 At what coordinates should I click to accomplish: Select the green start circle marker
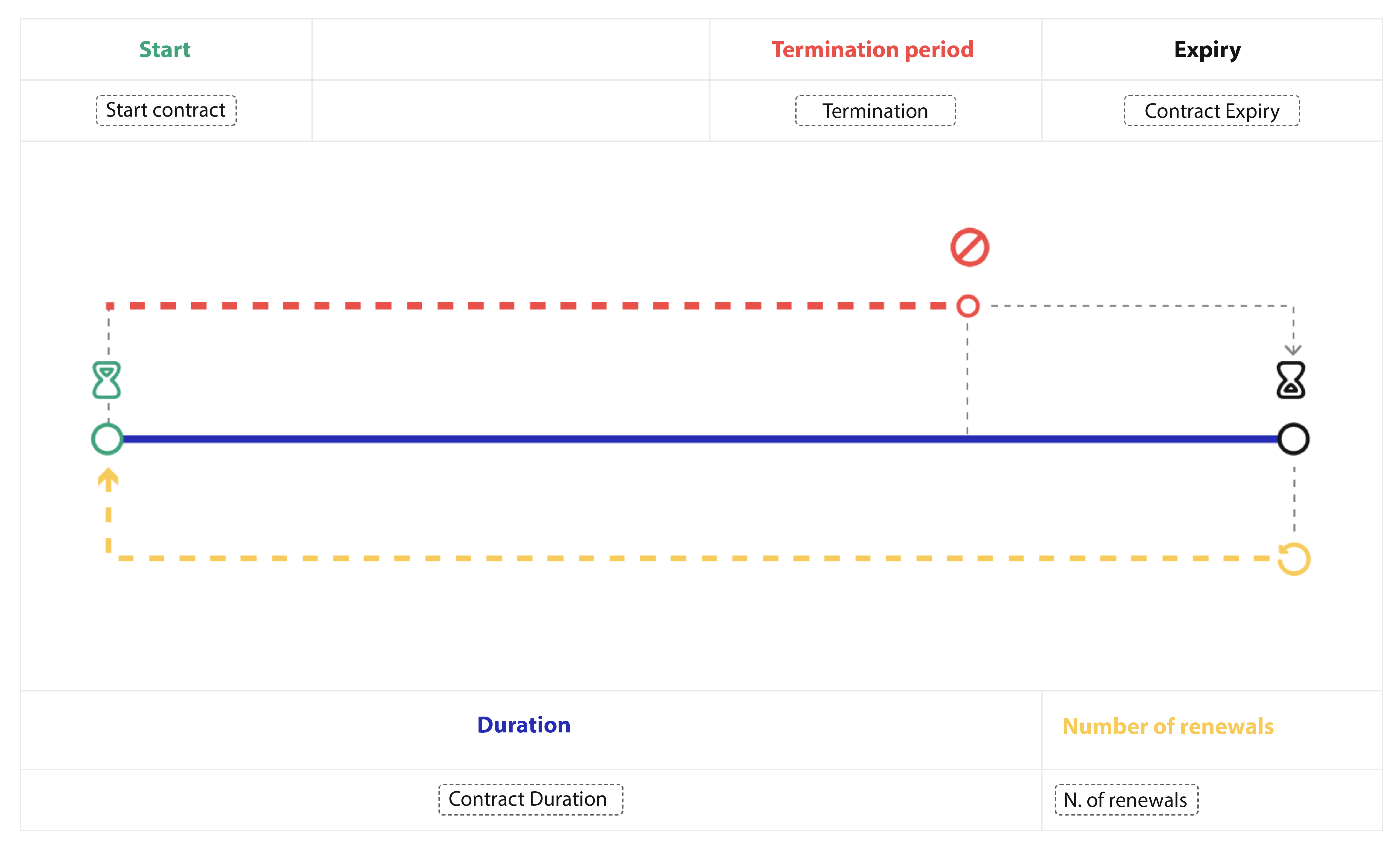click(107, 439)
